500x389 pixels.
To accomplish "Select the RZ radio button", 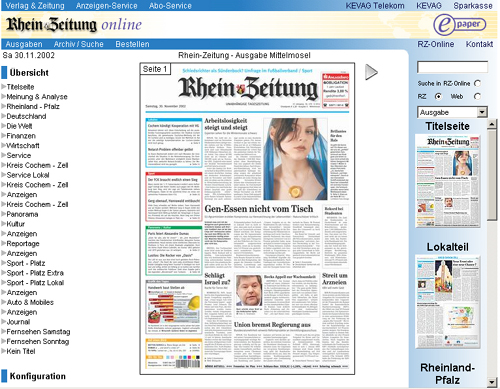I will pos(438,96).
